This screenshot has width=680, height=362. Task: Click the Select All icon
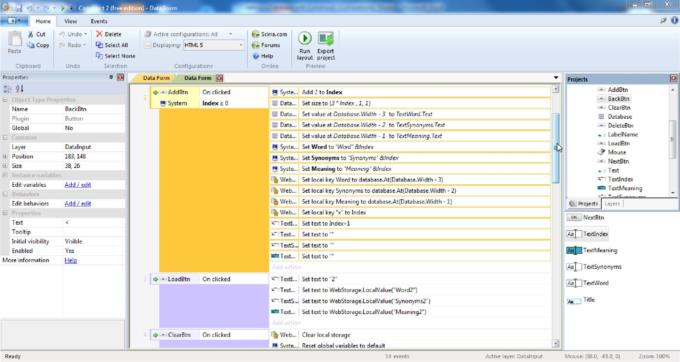point(99,45)
